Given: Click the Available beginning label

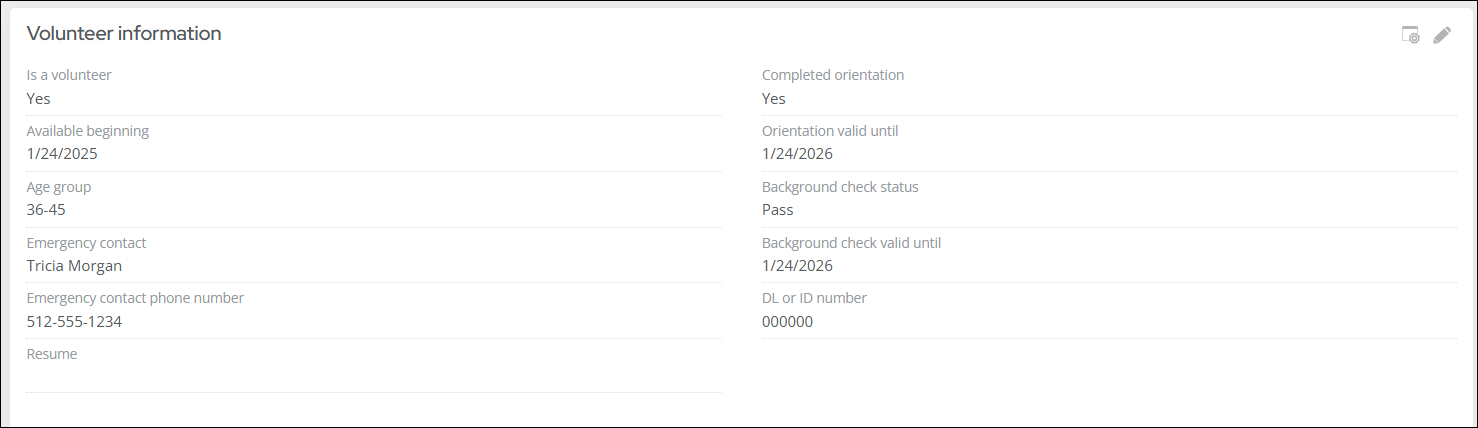Looking at the screenshot, I should [88, 131].
